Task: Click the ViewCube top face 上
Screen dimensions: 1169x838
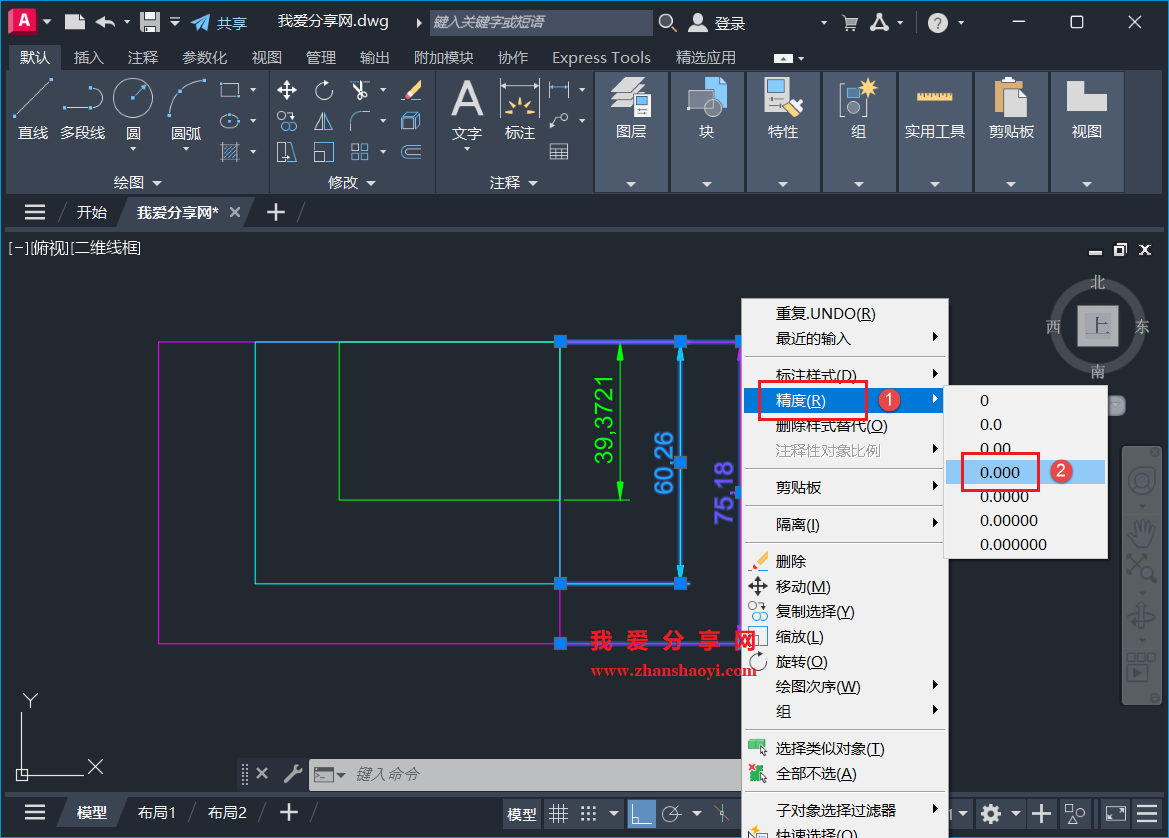Action: [1097, 326]
